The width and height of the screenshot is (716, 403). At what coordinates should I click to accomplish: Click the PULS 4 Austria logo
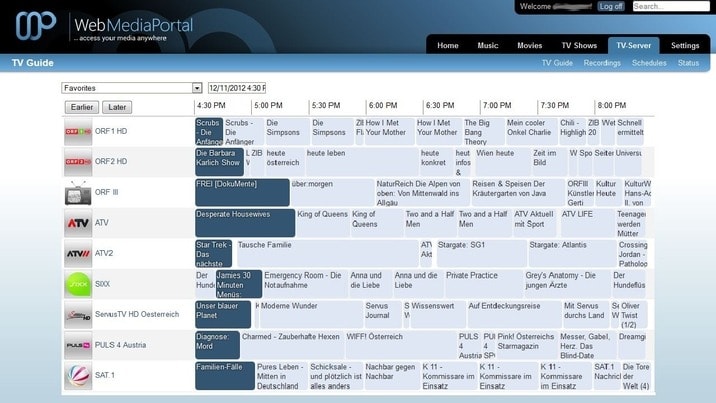click(78, 345)
